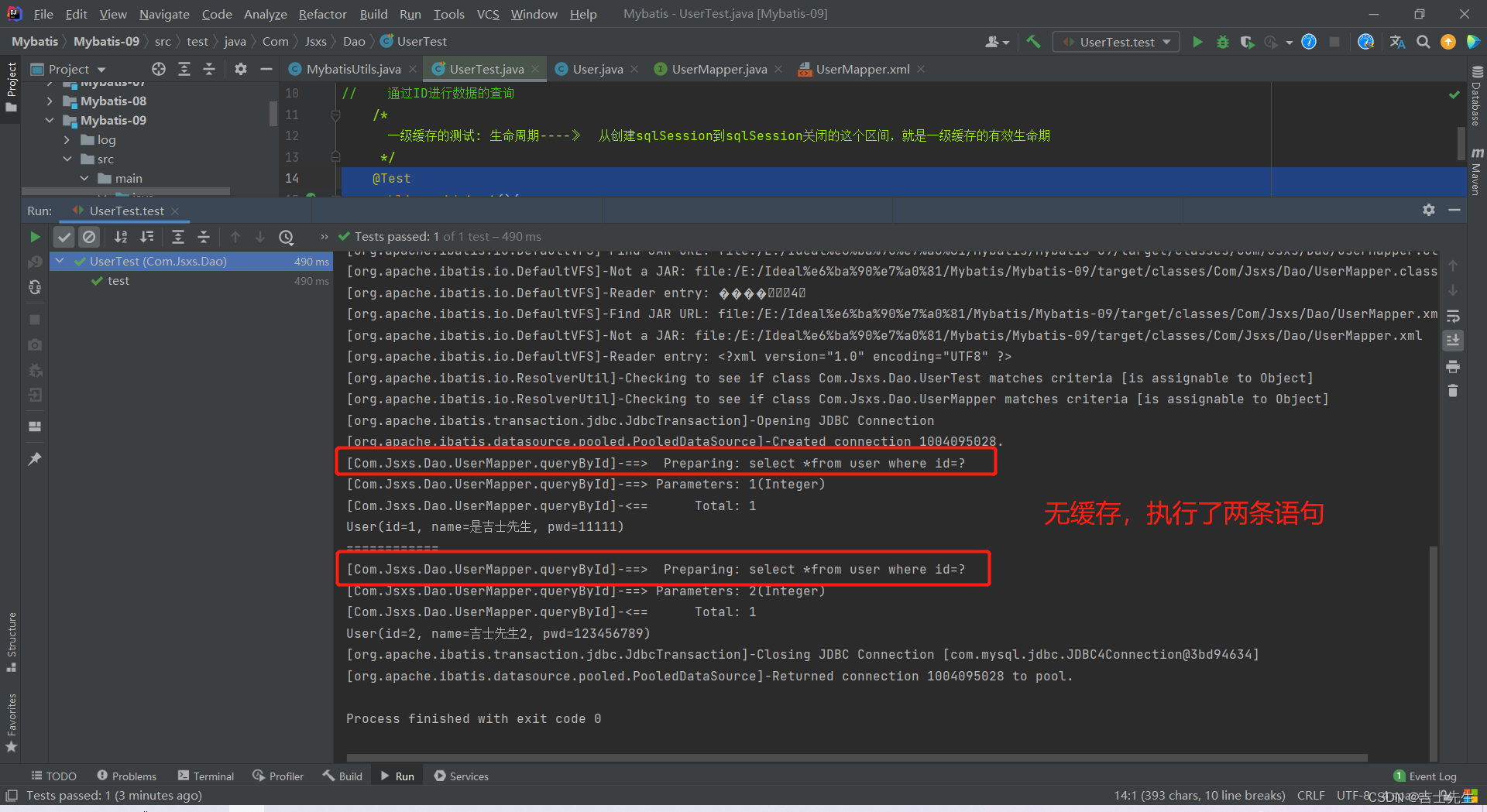
Task: Open the VCS menu
Action: [x=488, y=14]
